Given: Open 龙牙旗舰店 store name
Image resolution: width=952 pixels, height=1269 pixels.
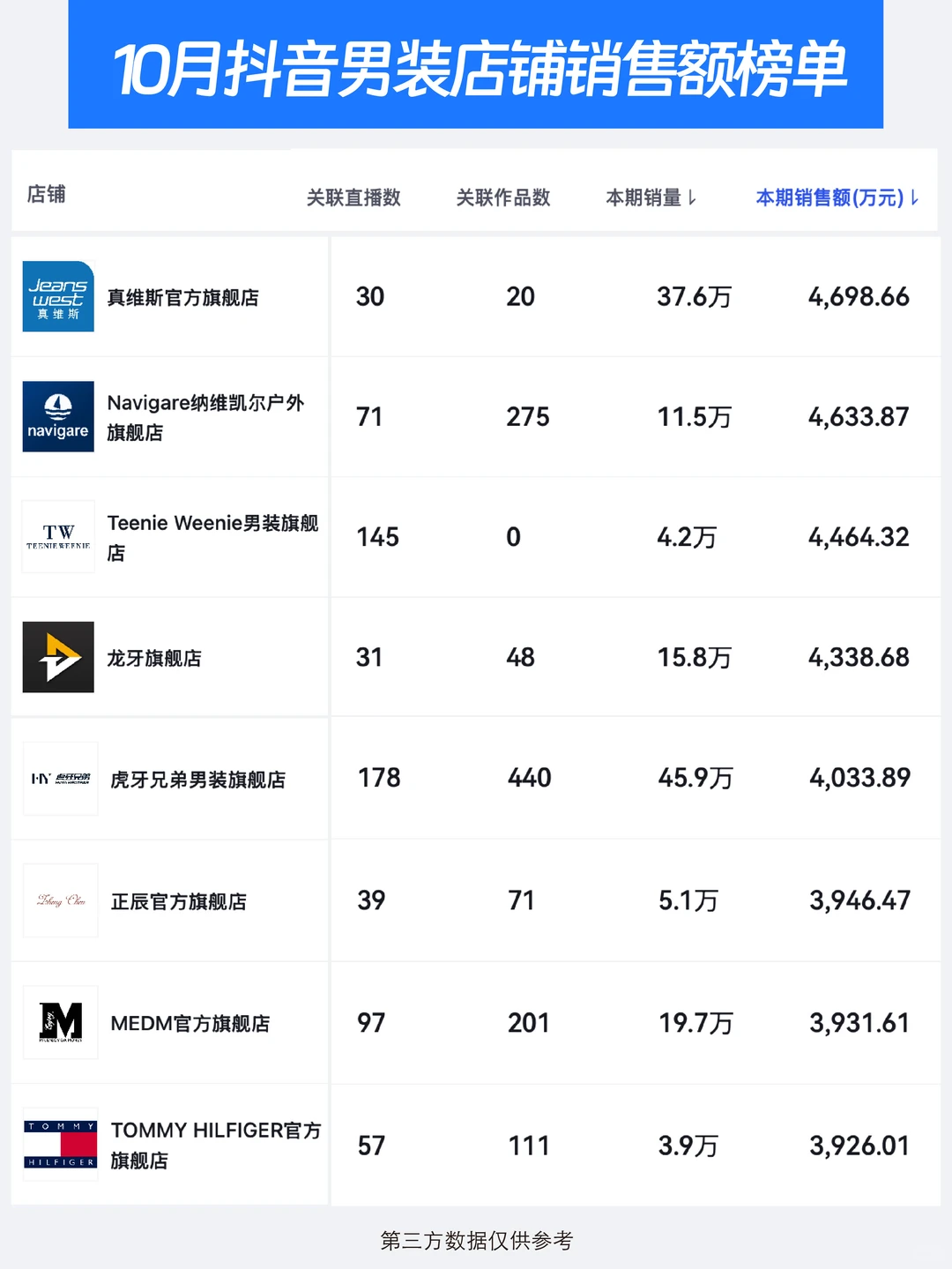Looking at the screenshot, I should click(154, 658).
